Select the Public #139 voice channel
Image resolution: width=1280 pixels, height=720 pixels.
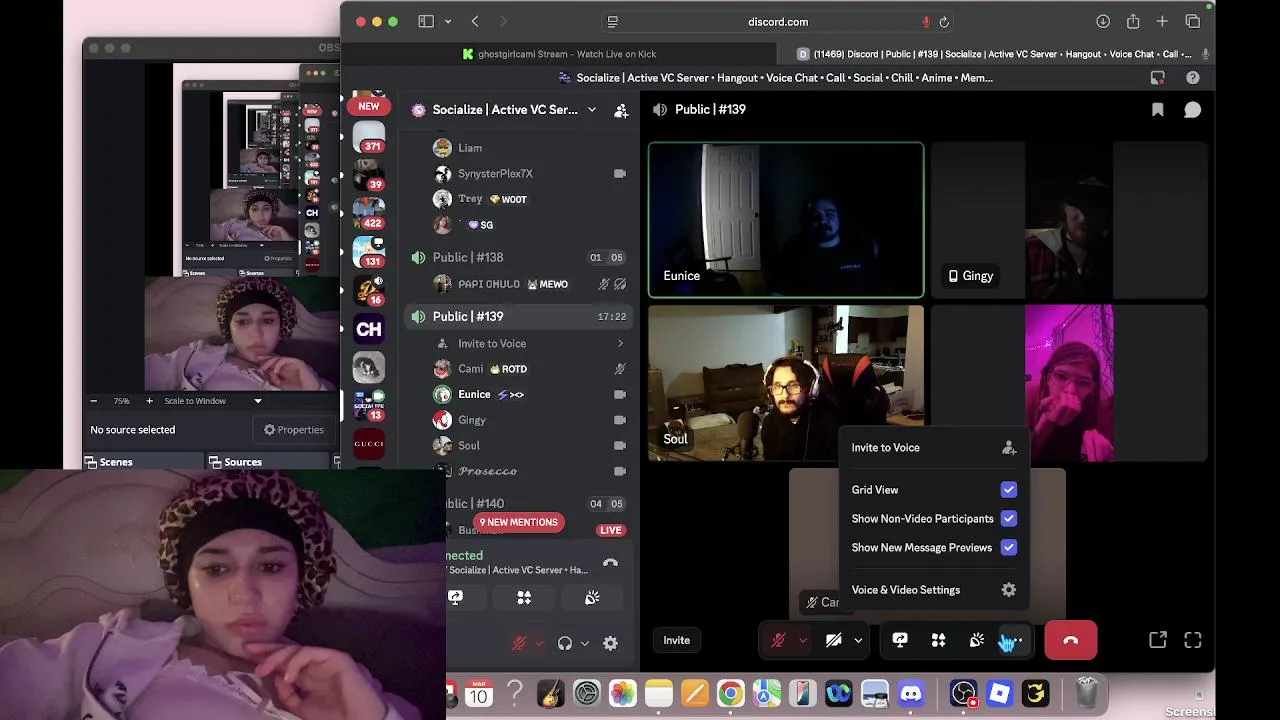518,317
